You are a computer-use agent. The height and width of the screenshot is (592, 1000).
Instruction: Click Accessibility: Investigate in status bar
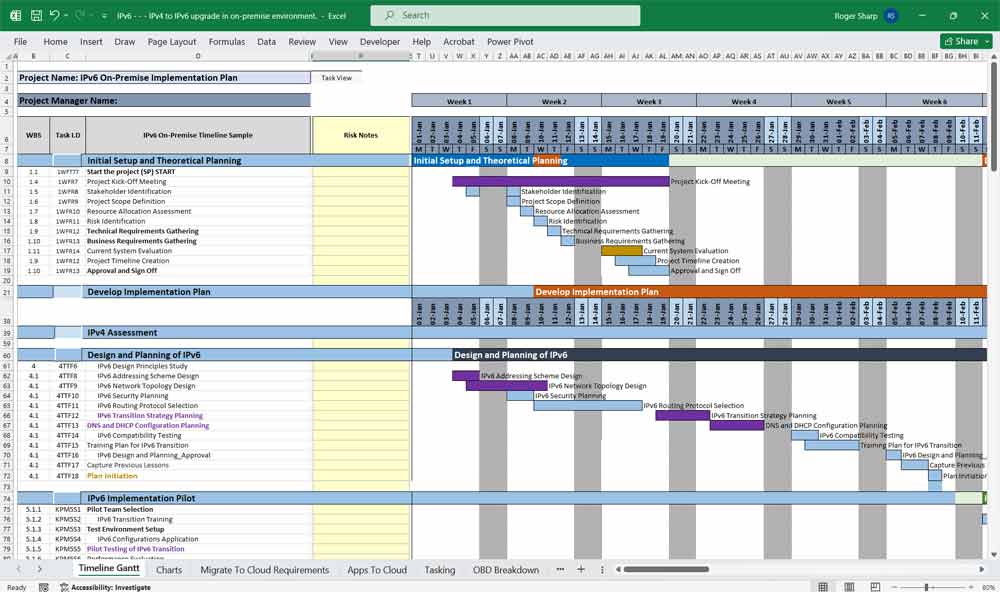pyautogui.click(x=110, y=587)
